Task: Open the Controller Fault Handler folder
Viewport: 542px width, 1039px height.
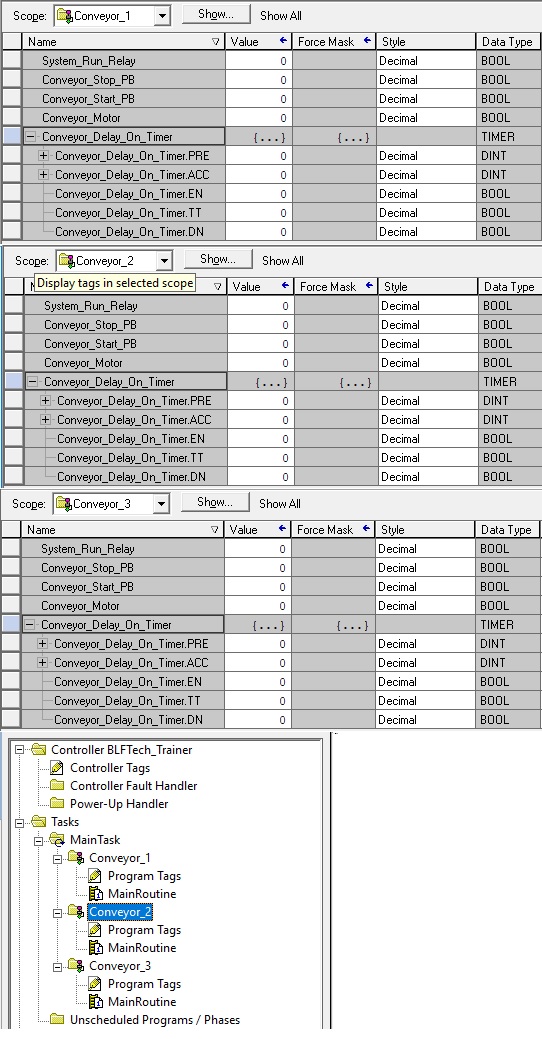Action: point(133,785)
